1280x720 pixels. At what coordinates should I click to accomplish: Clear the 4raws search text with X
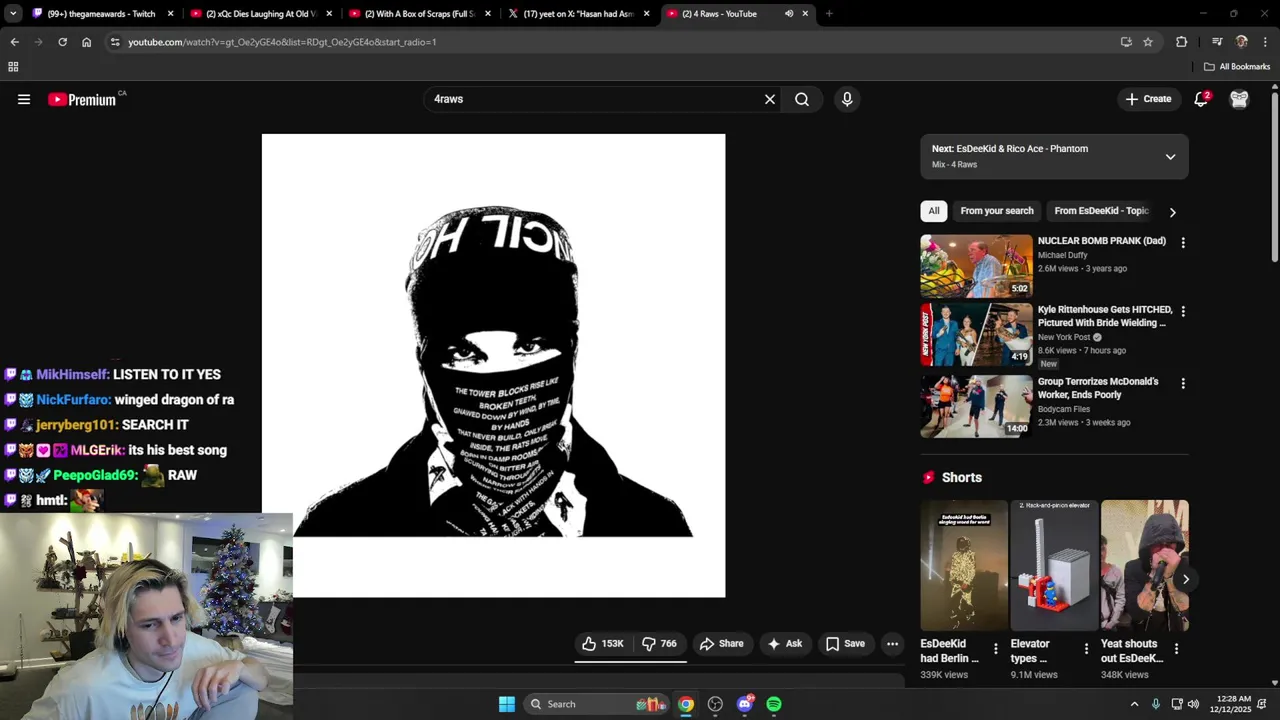pos(770,99)
